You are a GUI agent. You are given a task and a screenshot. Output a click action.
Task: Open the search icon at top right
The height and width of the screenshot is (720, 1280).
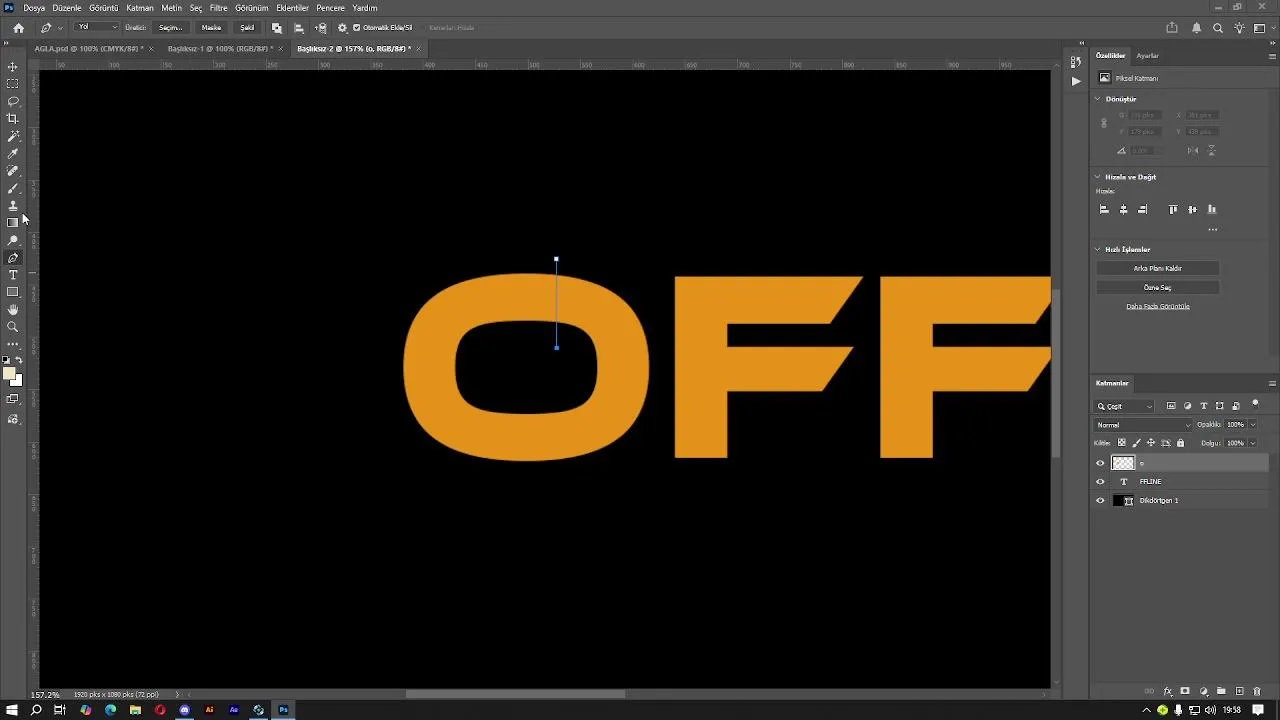coord(1218,28)
